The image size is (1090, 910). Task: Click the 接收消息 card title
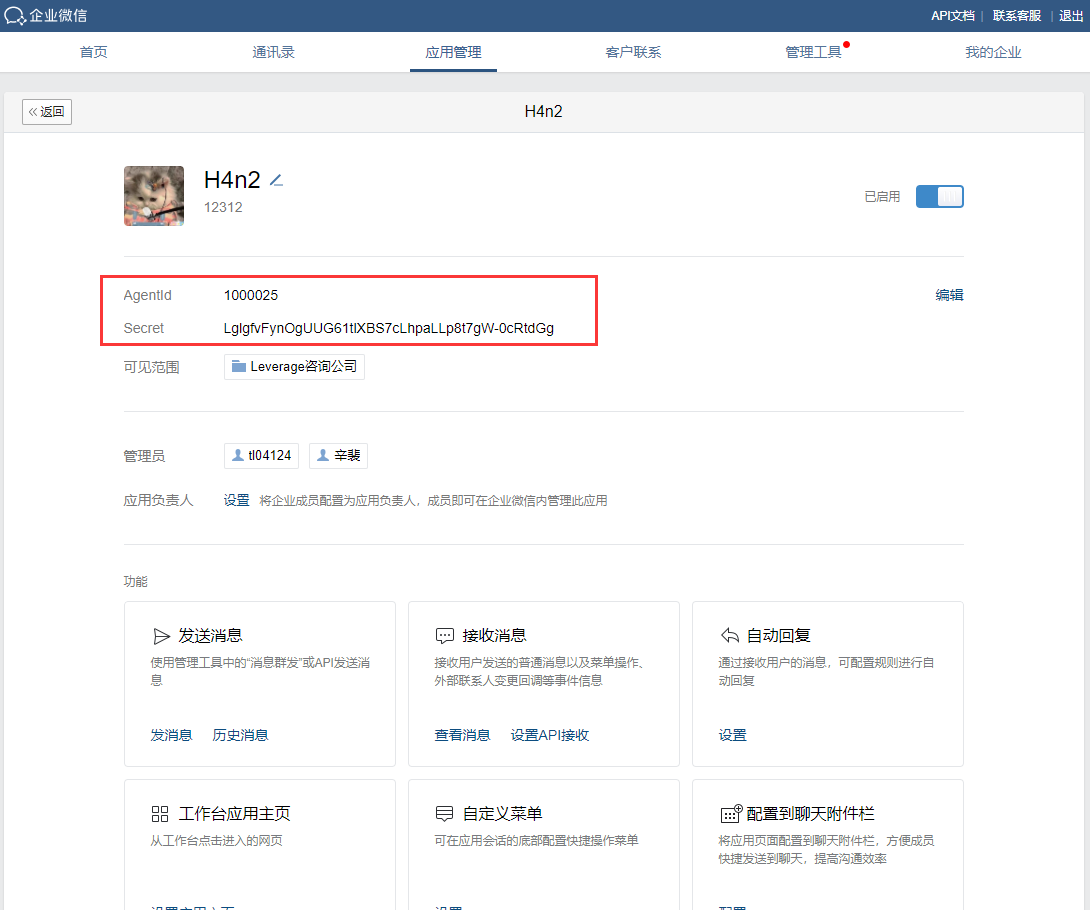click(x=494, y=636)
